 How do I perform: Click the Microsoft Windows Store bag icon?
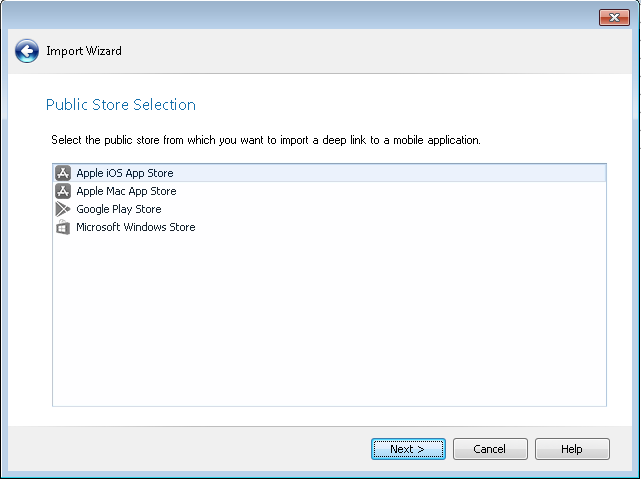[63, 227]
